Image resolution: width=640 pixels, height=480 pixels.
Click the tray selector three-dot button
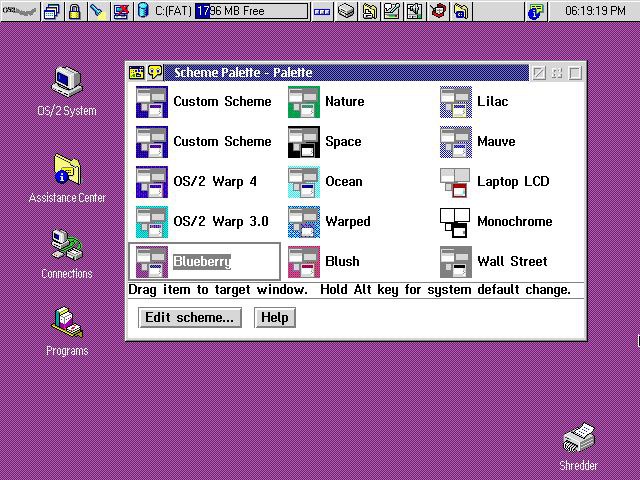point(322,11)
